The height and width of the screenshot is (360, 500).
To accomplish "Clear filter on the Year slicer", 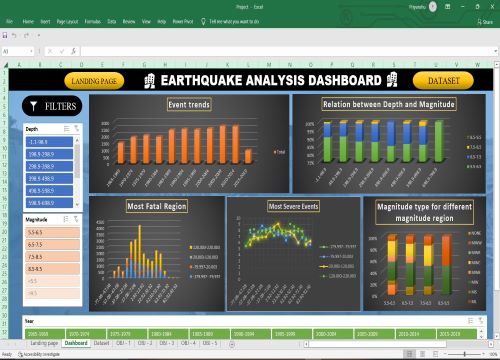I will [481, 321].
